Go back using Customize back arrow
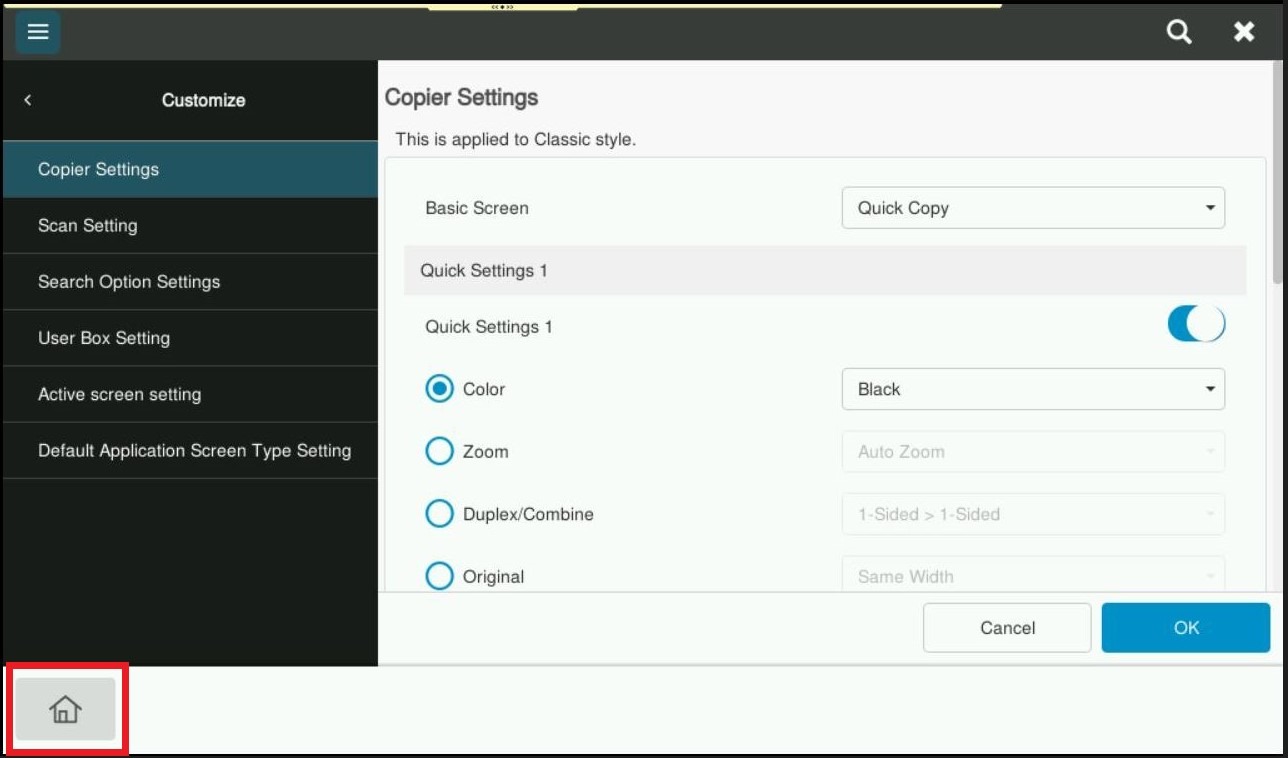 coord(28,100)
